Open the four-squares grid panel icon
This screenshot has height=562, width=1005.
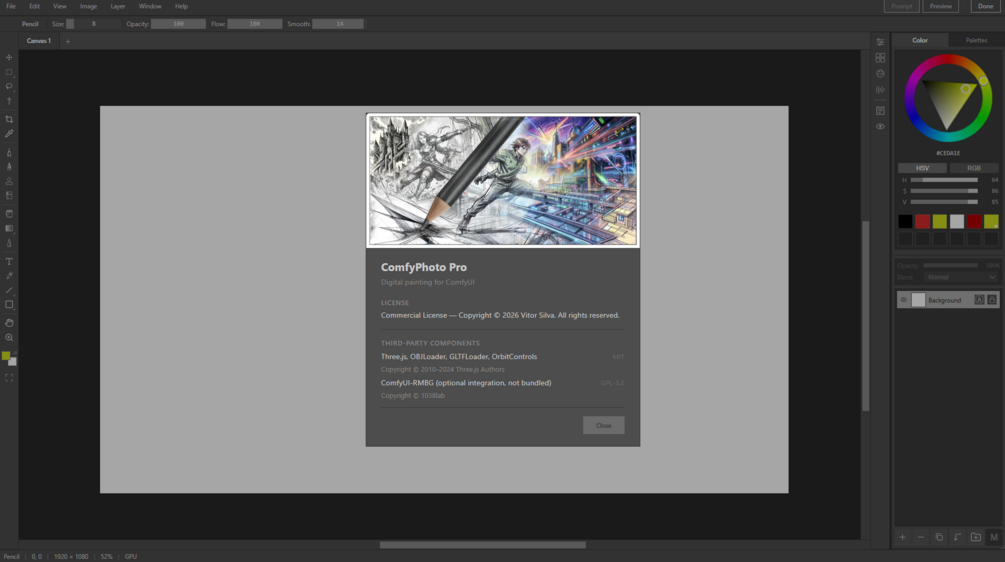point(880,58)
